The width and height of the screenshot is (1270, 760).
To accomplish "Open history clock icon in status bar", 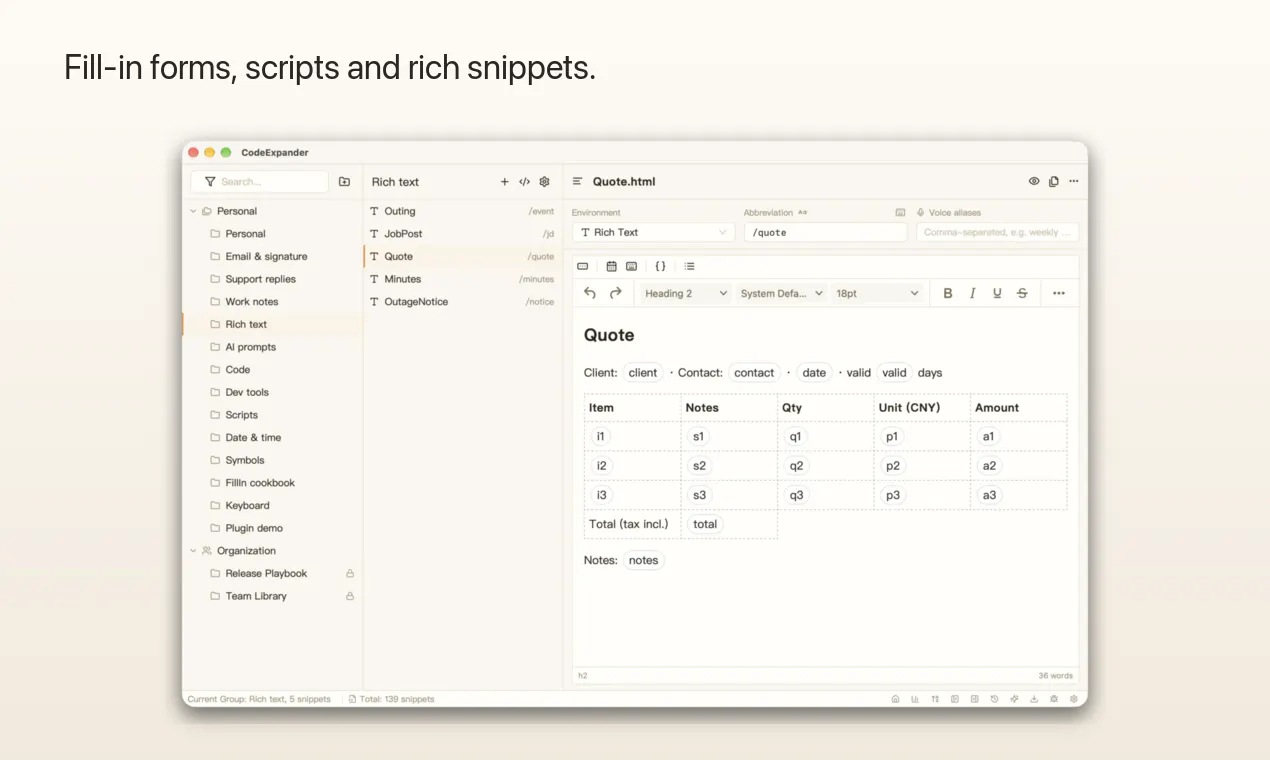I will coord(994,699).
